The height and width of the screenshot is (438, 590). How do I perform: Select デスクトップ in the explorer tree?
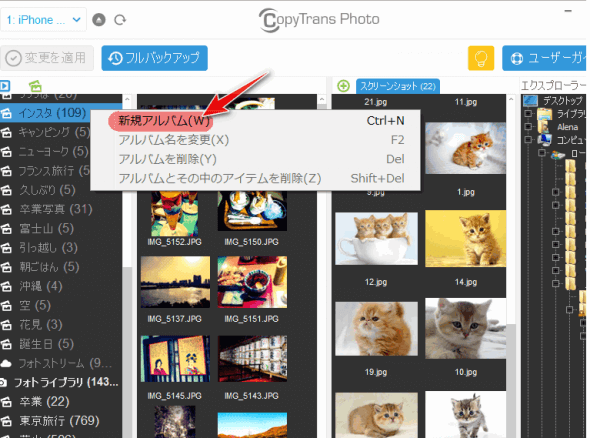coord(562,100)
